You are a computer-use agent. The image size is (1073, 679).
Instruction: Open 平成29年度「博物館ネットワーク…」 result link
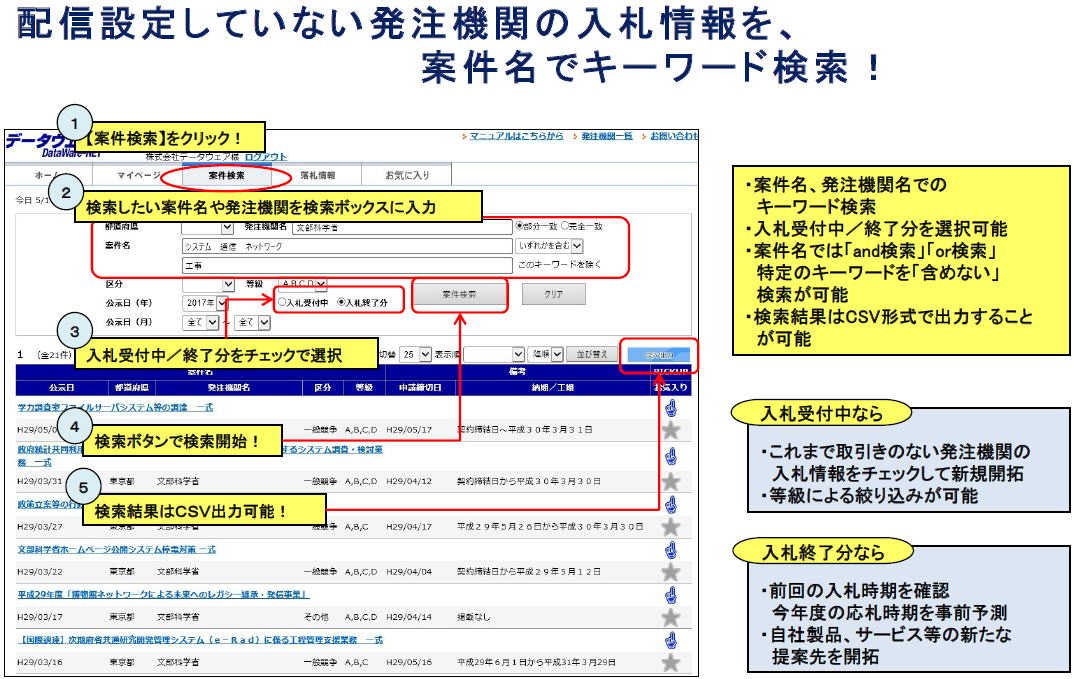pos(163,594)
